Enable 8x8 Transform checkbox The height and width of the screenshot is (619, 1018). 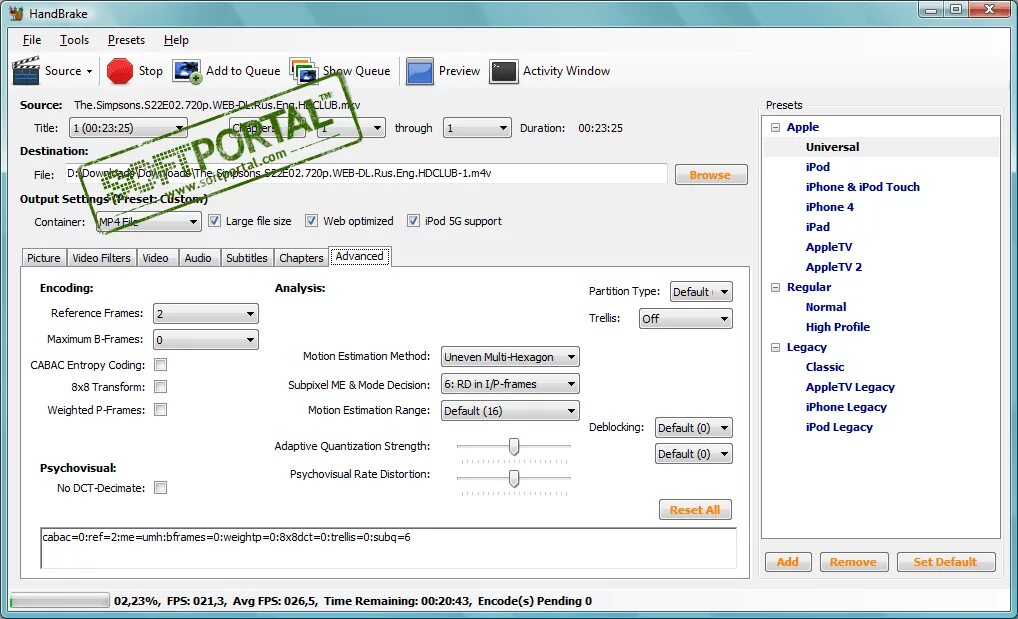[160, 386]
